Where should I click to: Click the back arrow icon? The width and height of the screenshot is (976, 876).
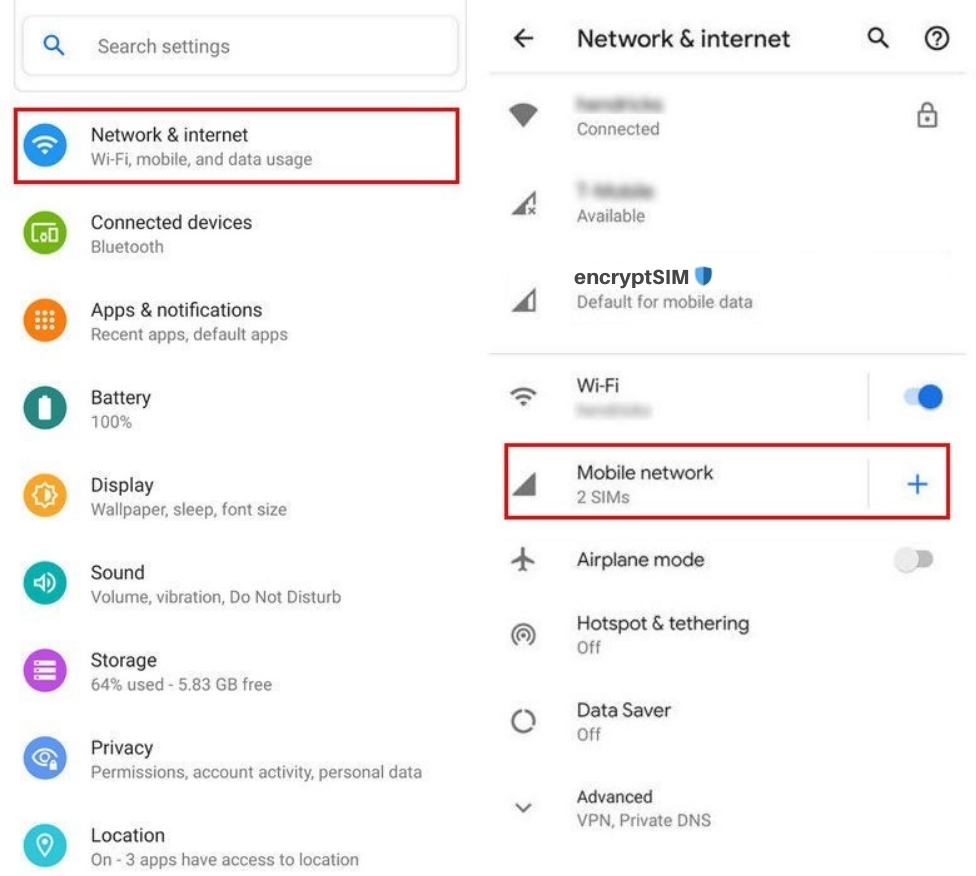point(523,39)
